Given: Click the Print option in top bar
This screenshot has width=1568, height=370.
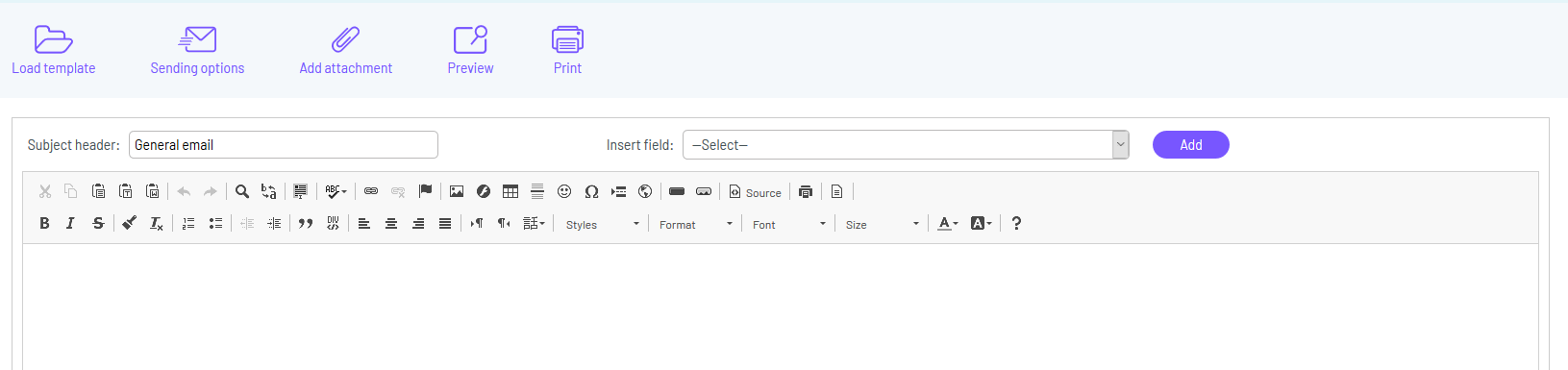Looking at the screenshot, I should tap(567, 51).
